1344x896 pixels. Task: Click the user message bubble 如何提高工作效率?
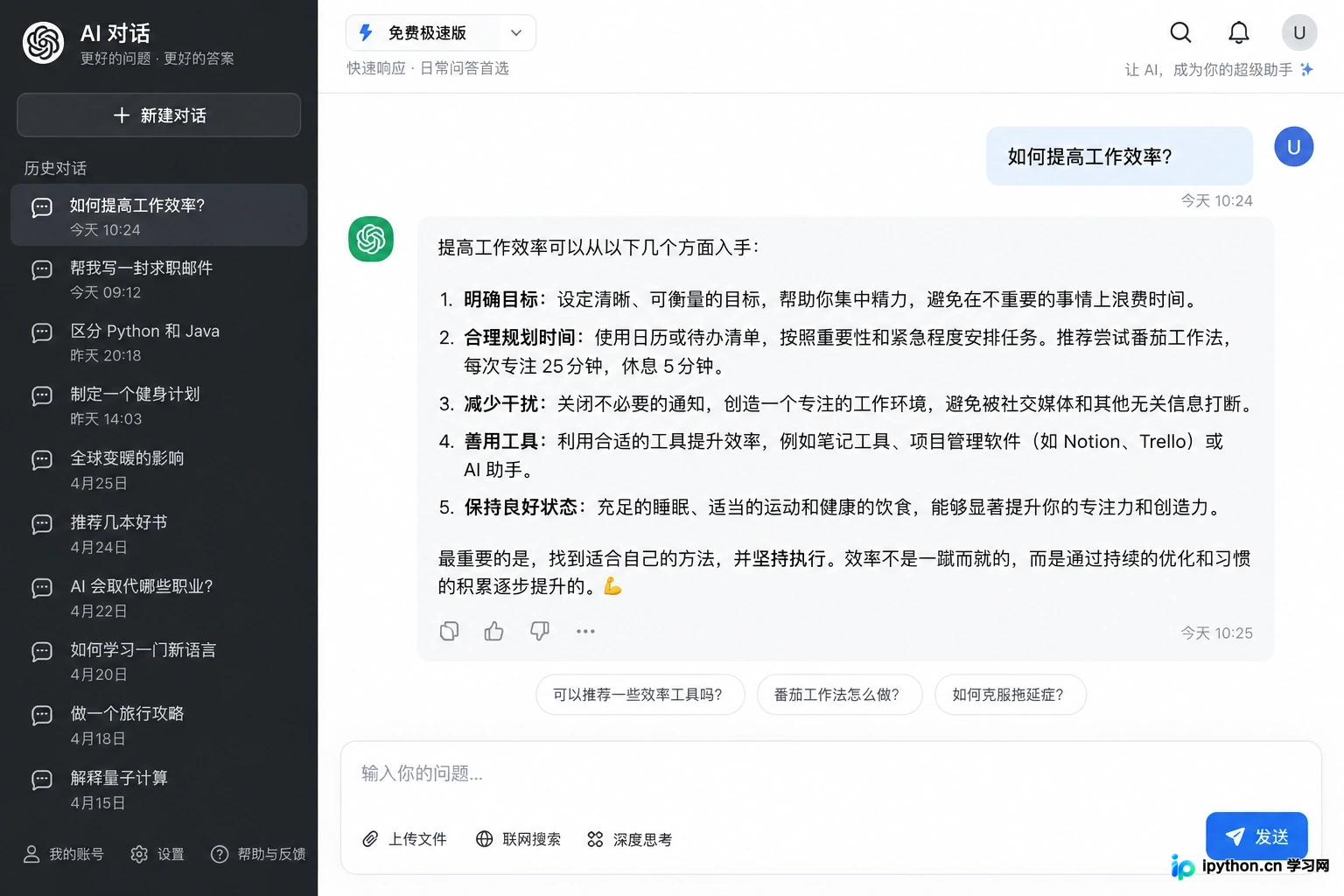point(1119,156)
